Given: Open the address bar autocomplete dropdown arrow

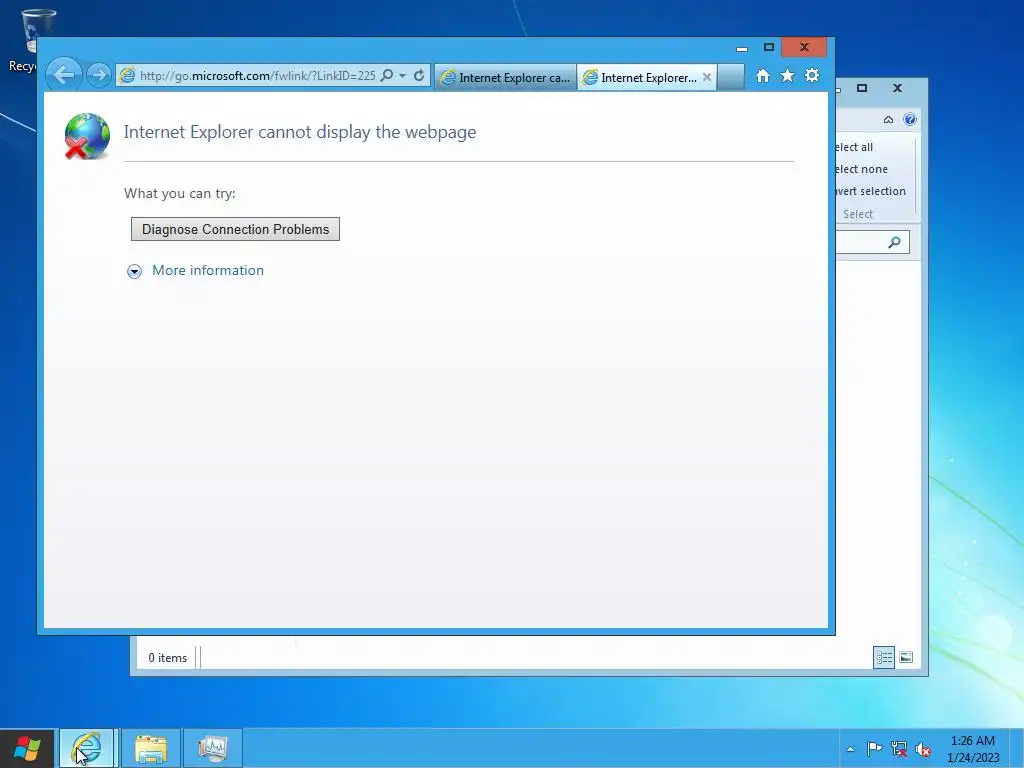Looking at the screenshot, I should coord(402,76).
